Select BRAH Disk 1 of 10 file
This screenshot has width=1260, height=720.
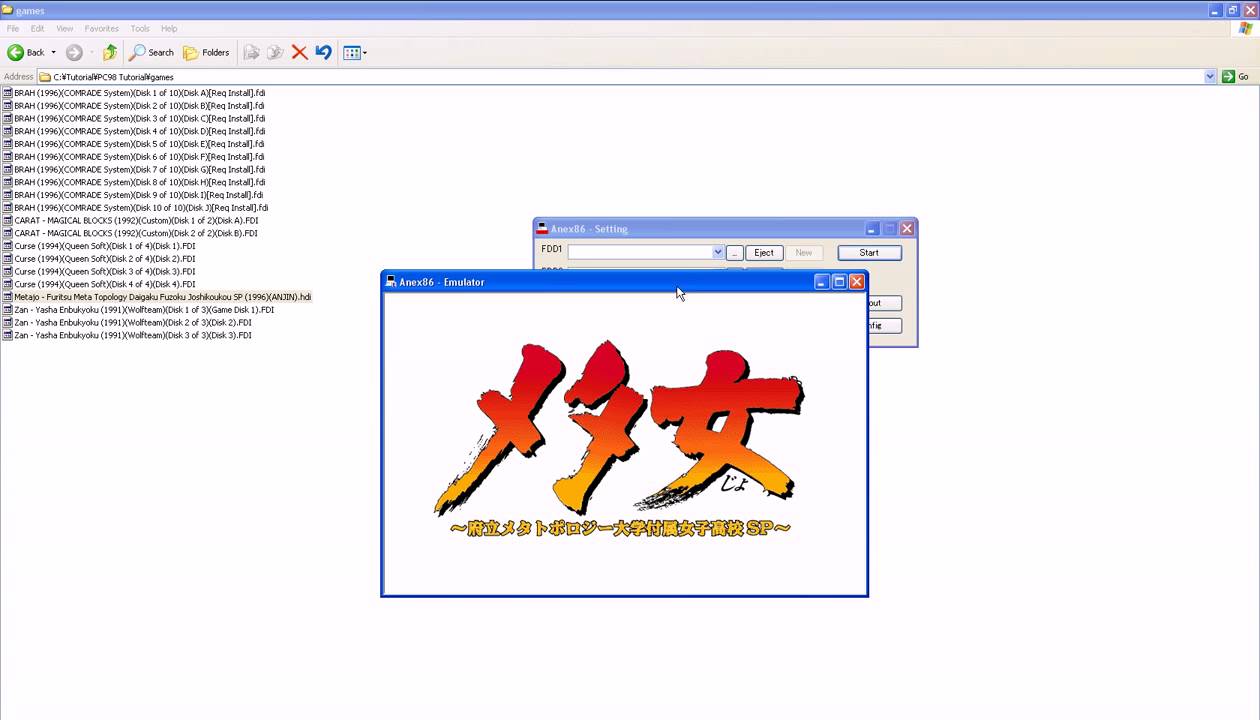point(138,93)
